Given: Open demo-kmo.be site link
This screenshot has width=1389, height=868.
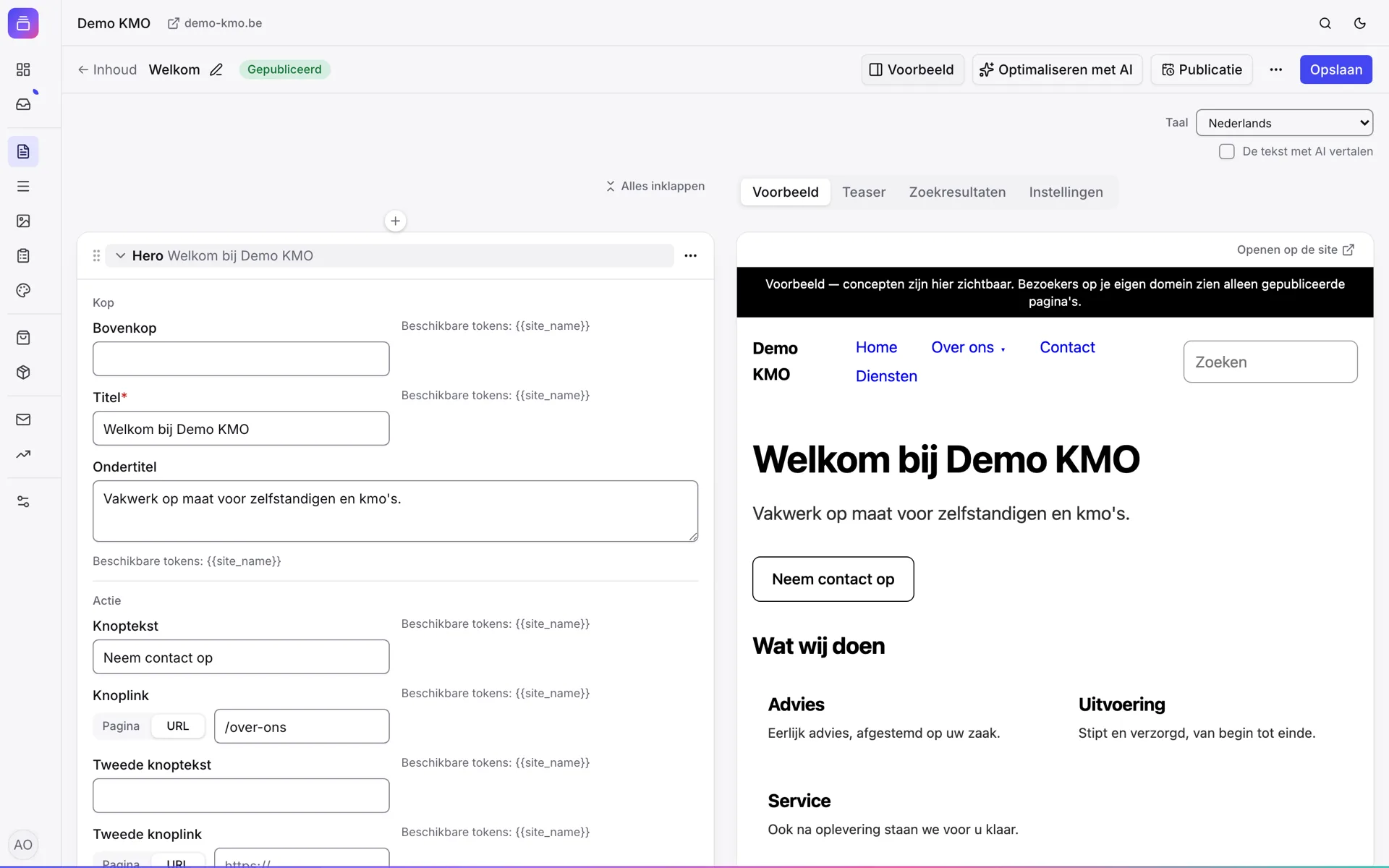Looking at the screenshot, I should tap(215, 23).
